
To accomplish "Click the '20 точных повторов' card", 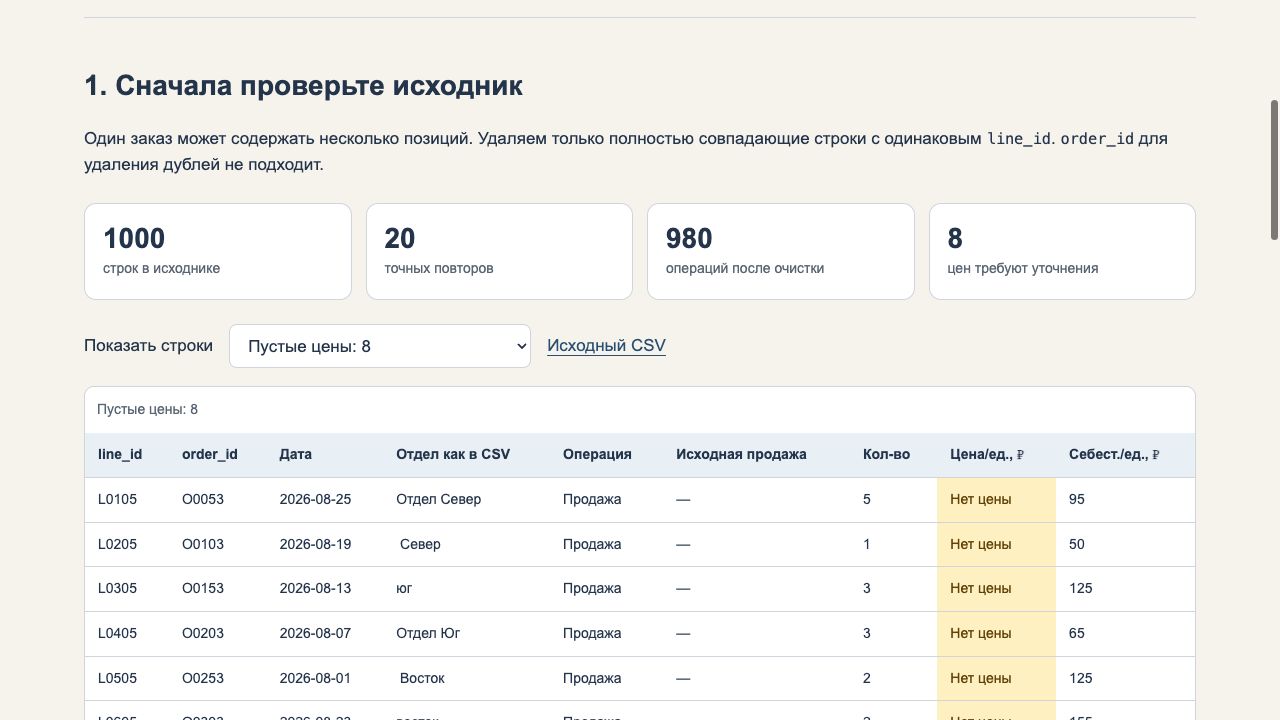I will pos(499,251).
